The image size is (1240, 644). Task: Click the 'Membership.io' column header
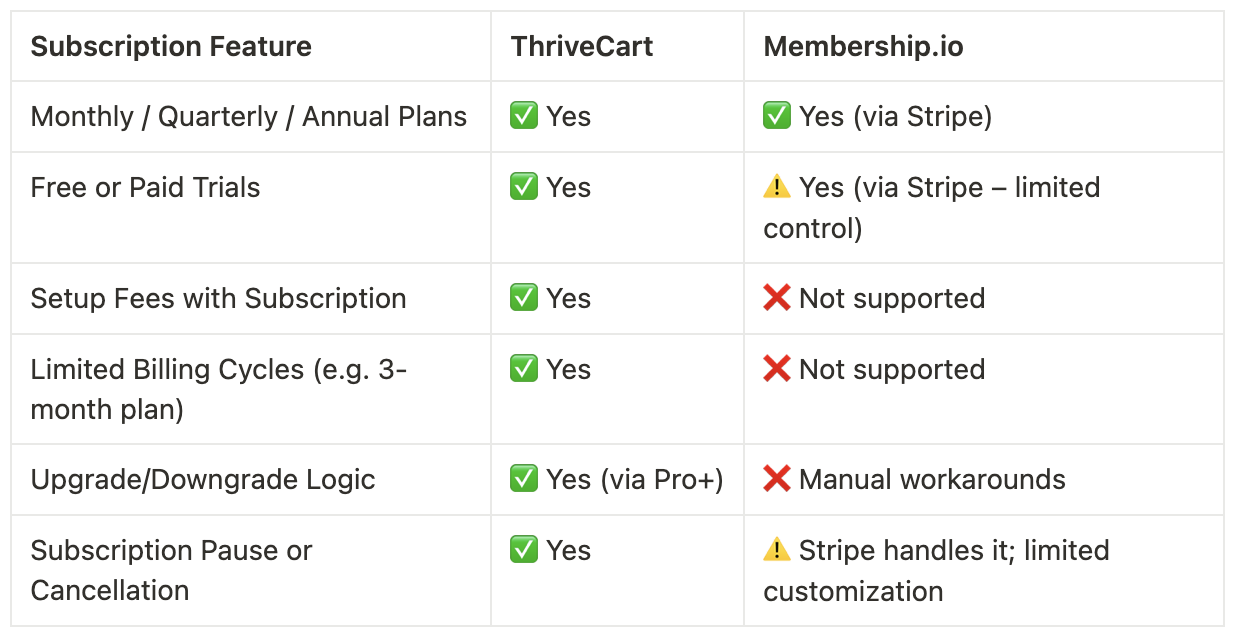click(863, 46)
